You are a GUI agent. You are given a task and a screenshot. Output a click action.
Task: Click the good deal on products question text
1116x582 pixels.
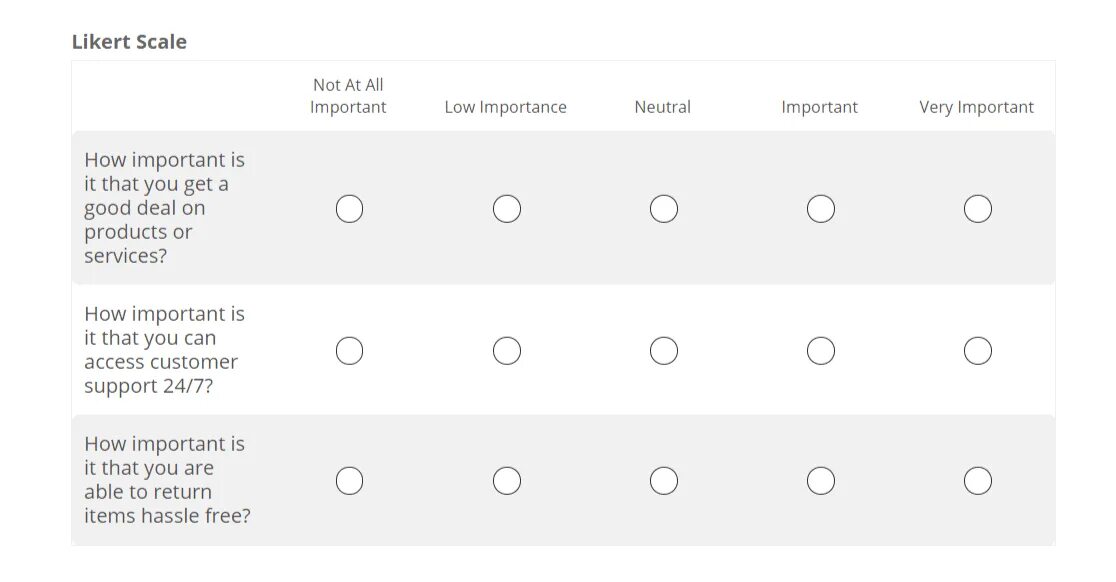pos(164,208)
